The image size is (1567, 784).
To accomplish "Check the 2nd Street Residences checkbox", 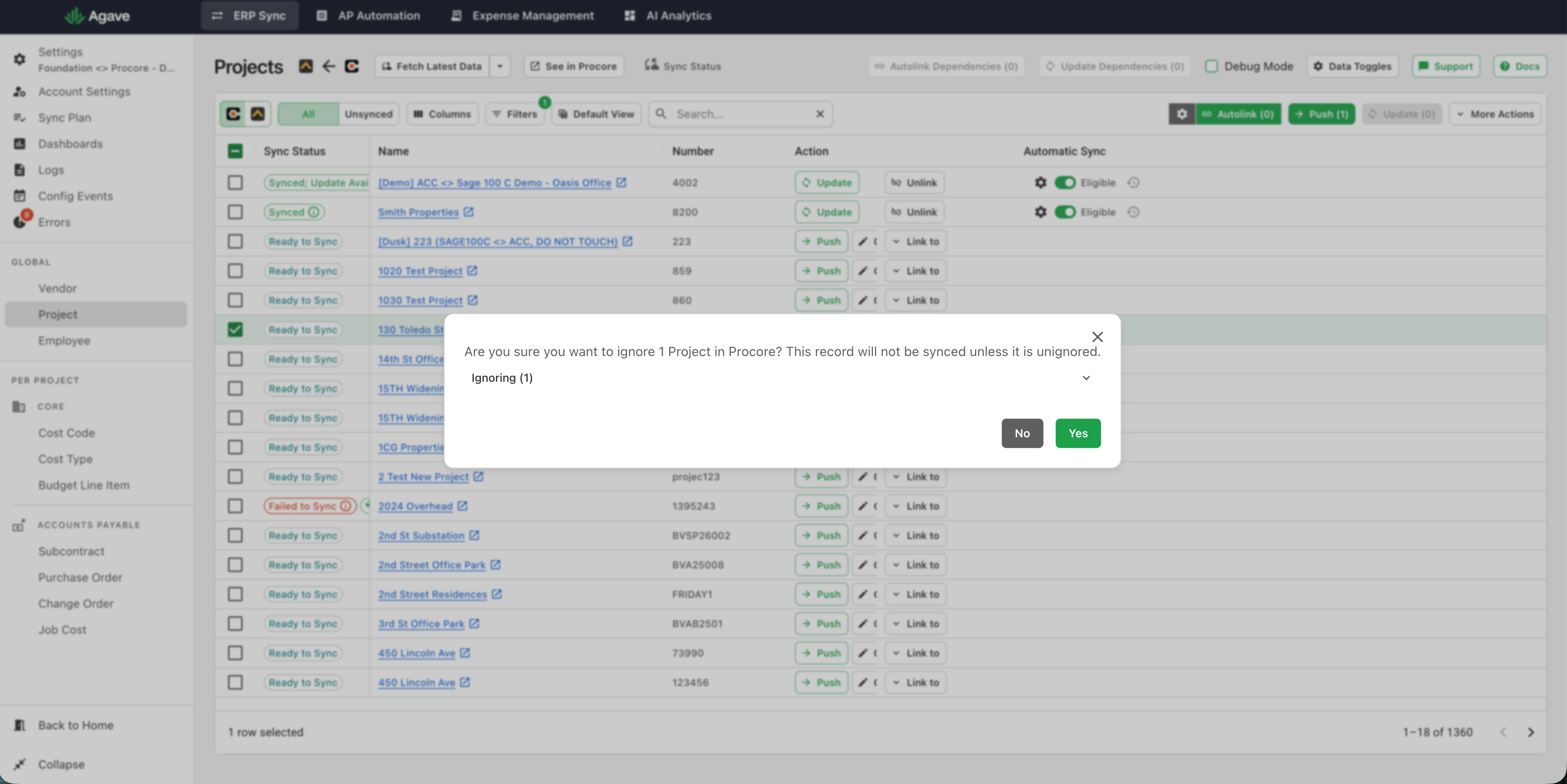I will pyautogui.click(x=235, y=594).
